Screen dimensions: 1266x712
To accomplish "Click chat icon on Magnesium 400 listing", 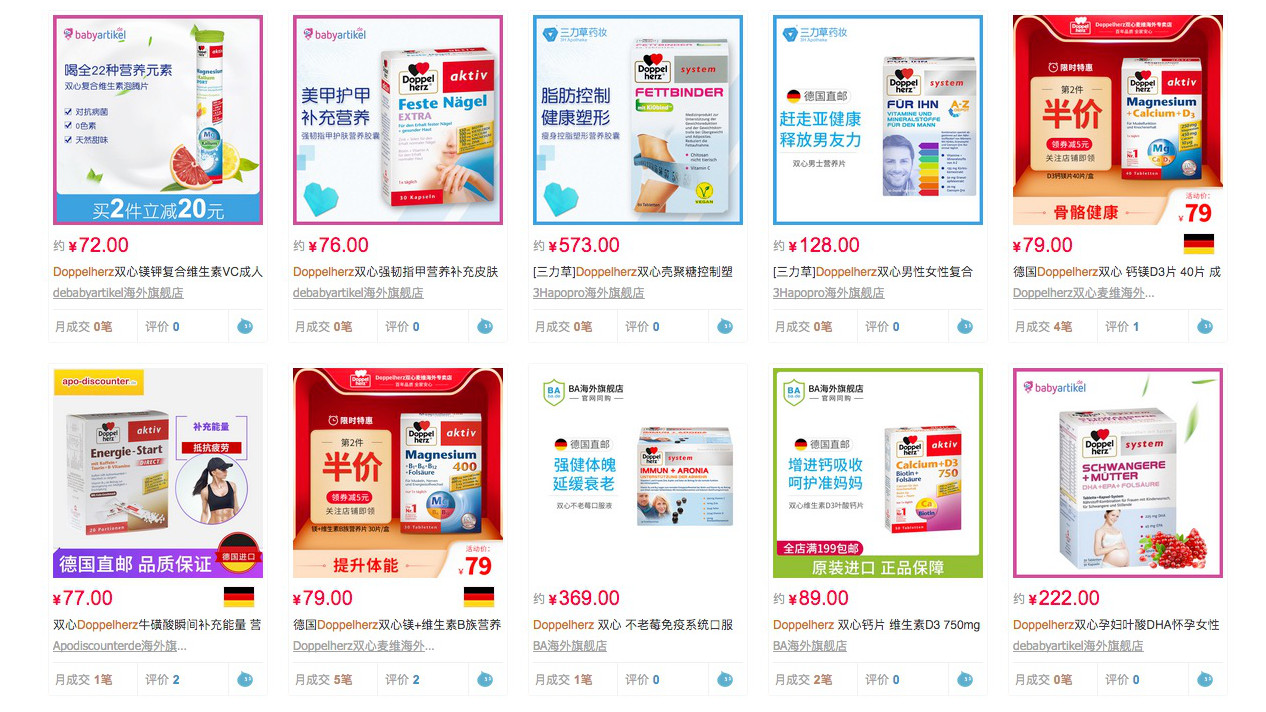I will 485,679.
